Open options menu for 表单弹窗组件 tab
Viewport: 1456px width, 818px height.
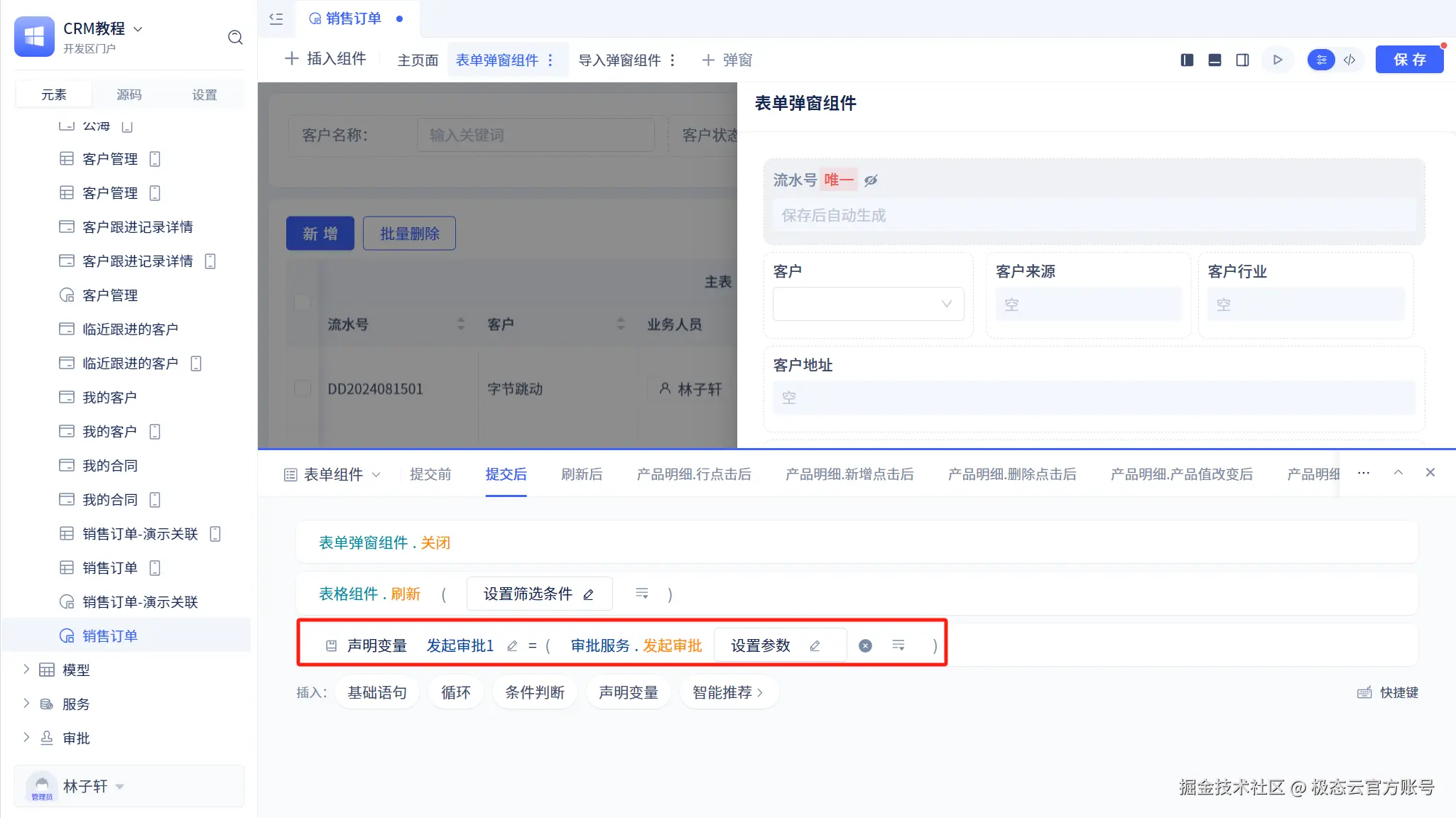[550, 60]
